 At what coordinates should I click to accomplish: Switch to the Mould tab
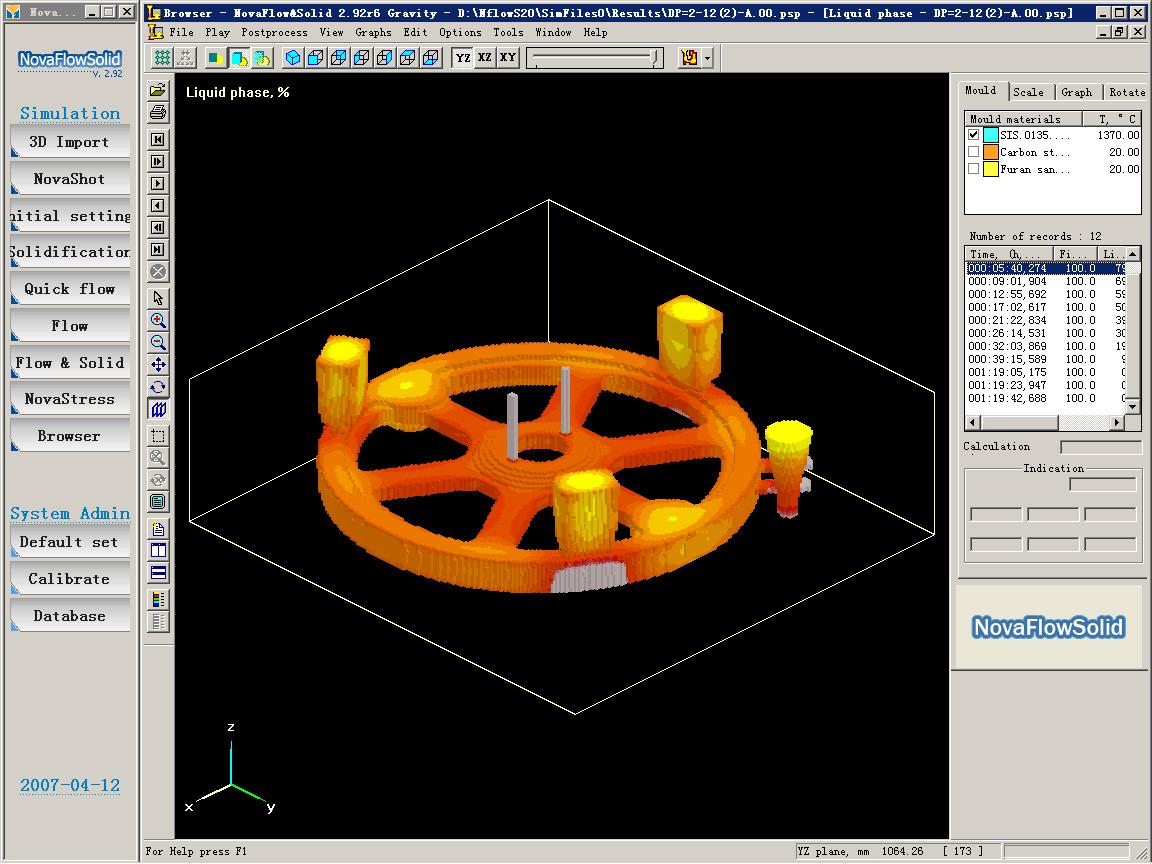pos(982,90)
